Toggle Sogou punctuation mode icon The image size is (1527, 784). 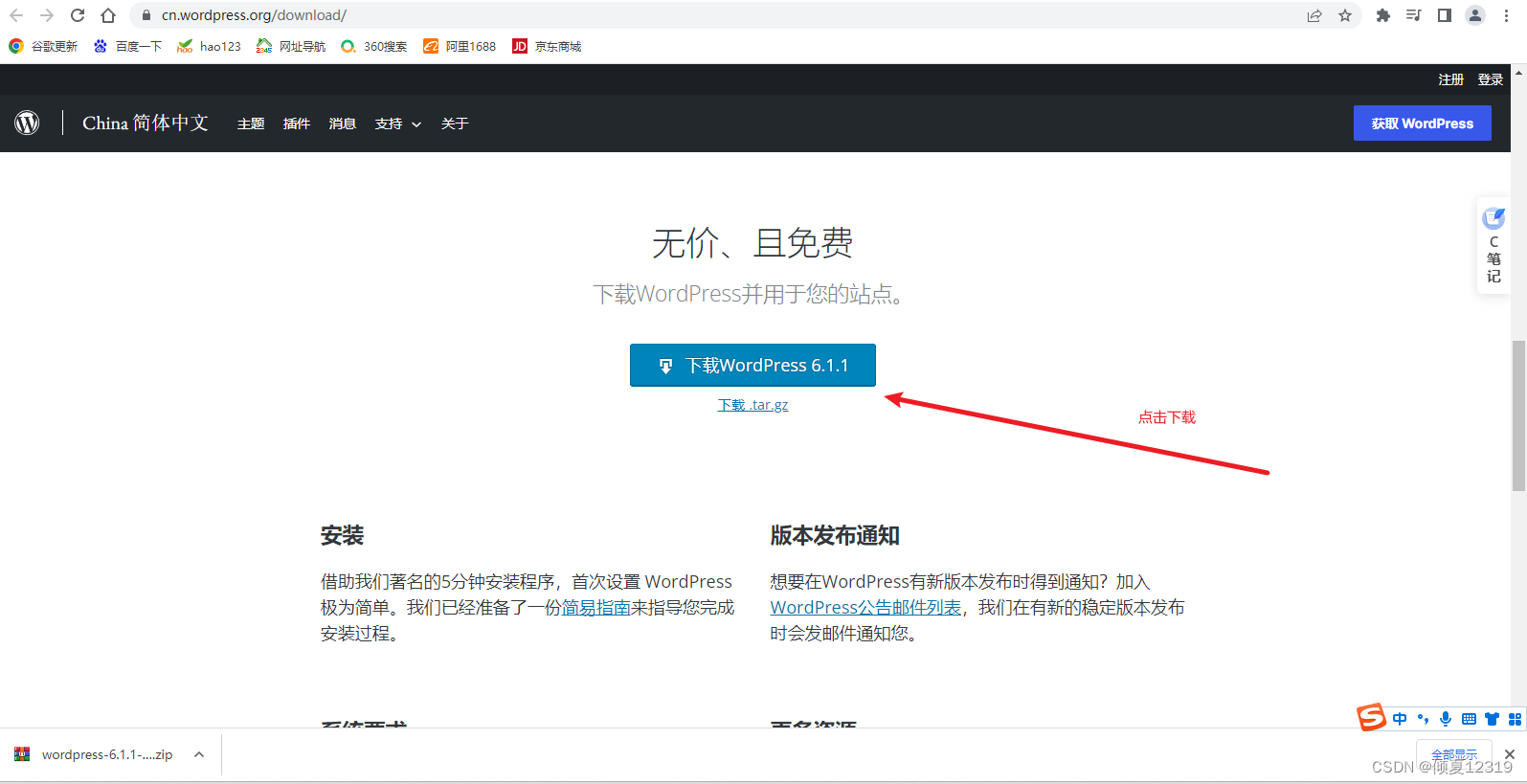coord(1423,719)
